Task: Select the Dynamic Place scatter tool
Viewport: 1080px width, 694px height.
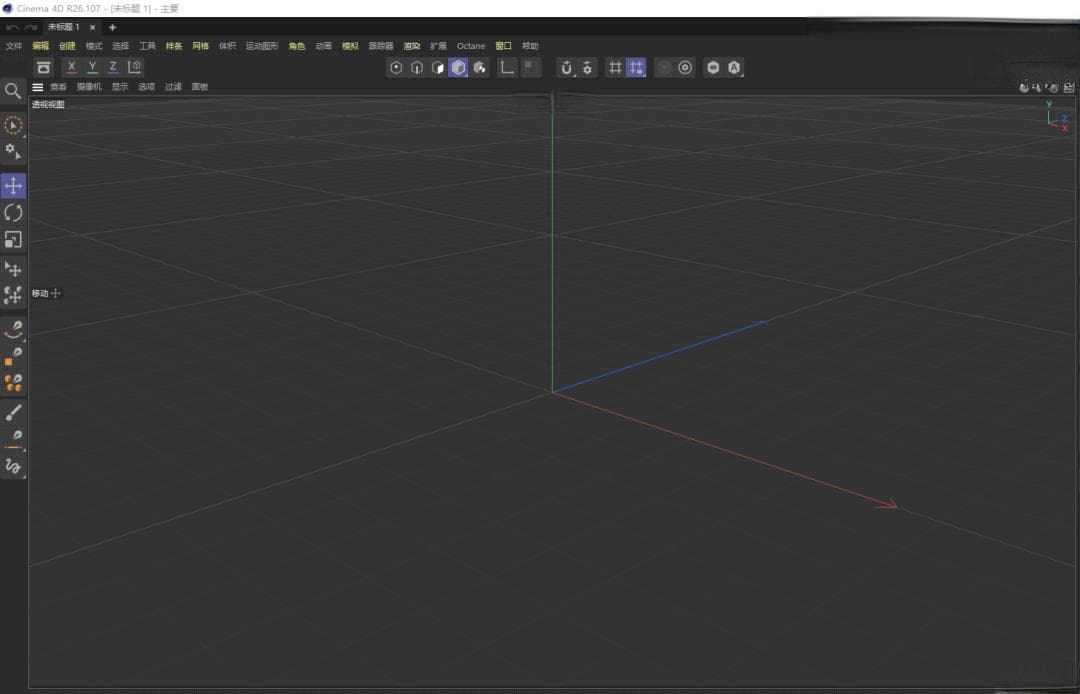Action: click(x=13, y=295)
